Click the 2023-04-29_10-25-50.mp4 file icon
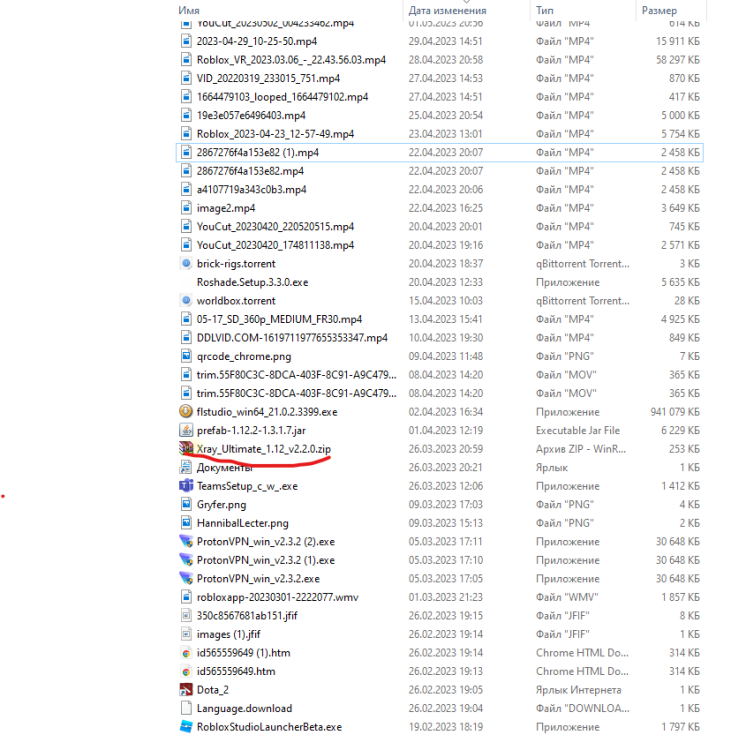731x750 pixels. tap(186, 41)
